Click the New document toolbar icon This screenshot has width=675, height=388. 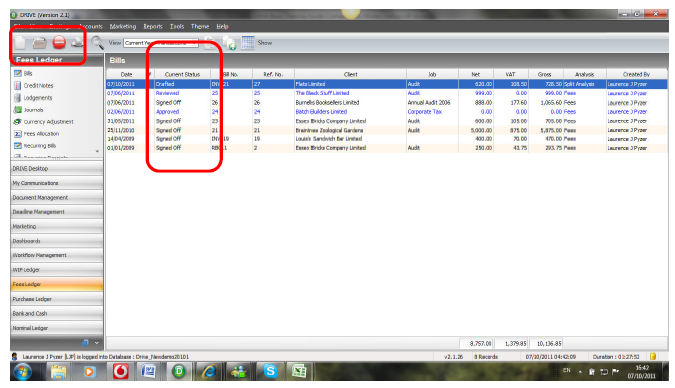[x=20, y=42]
